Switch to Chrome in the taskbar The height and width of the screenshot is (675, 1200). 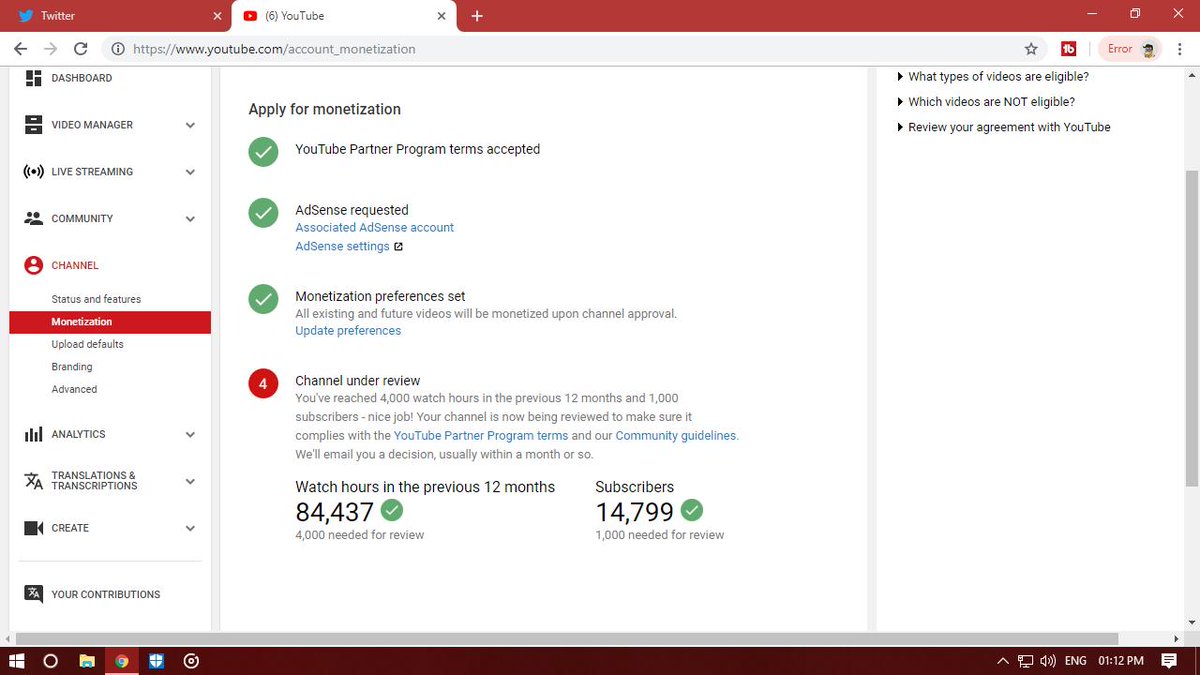(122, 661)
